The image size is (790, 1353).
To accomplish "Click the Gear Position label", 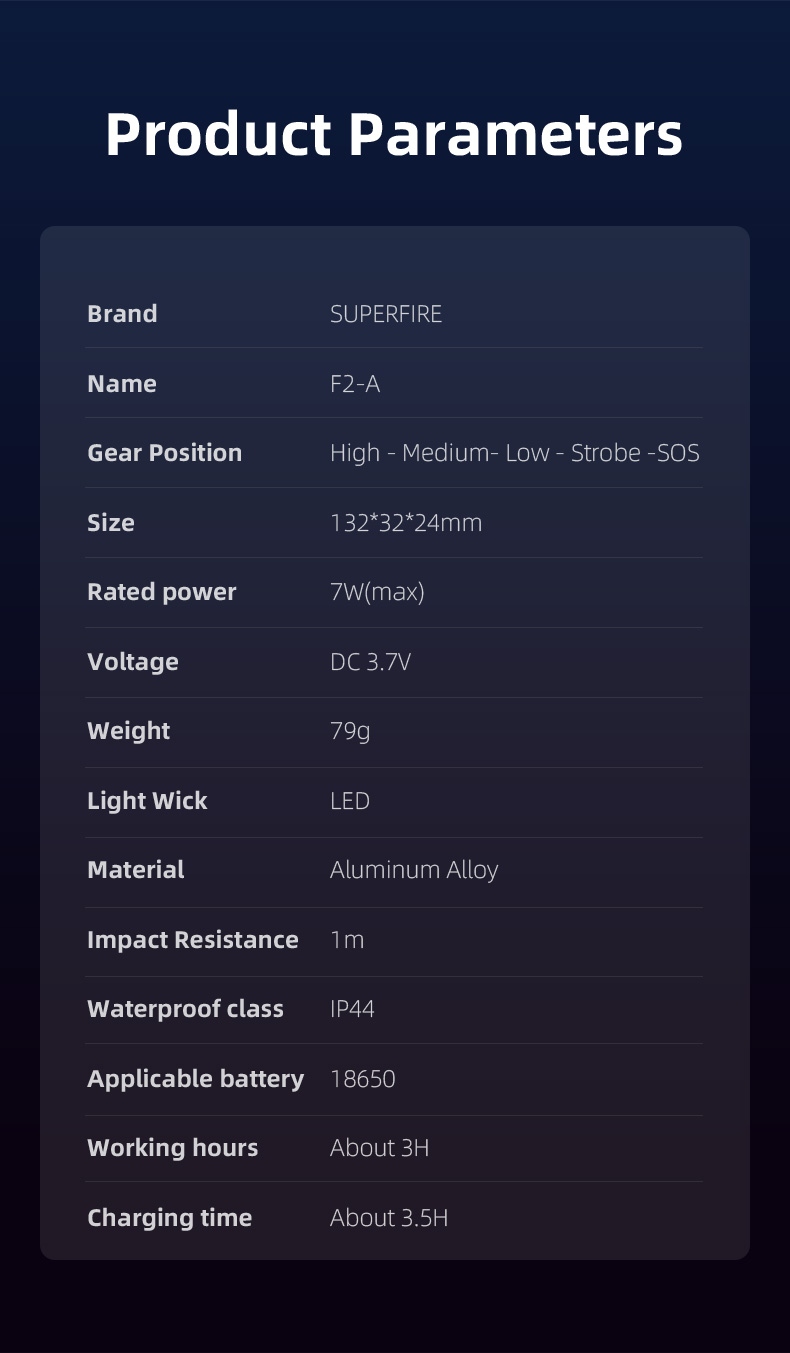I will click(165, 453).
